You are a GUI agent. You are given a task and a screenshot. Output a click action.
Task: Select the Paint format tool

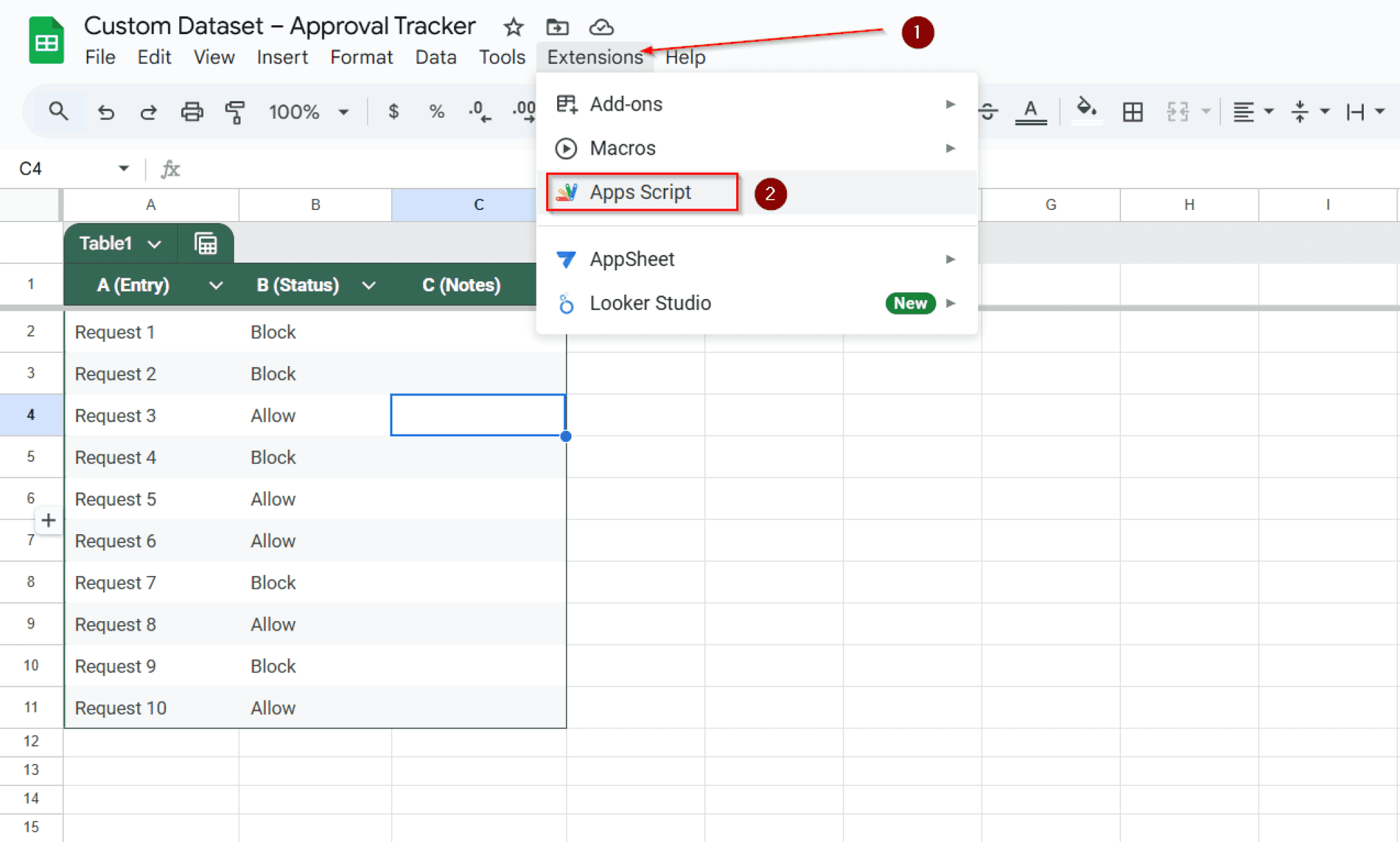235,111
